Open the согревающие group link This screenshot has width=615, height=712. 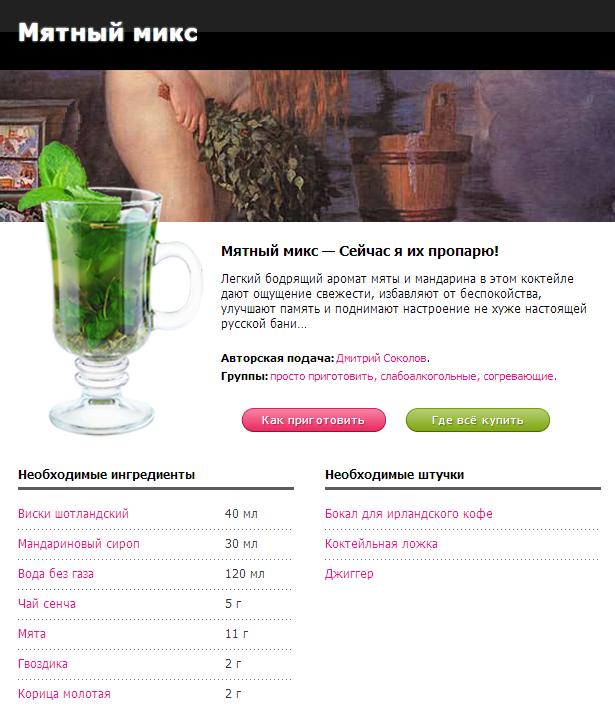[518, 376]
